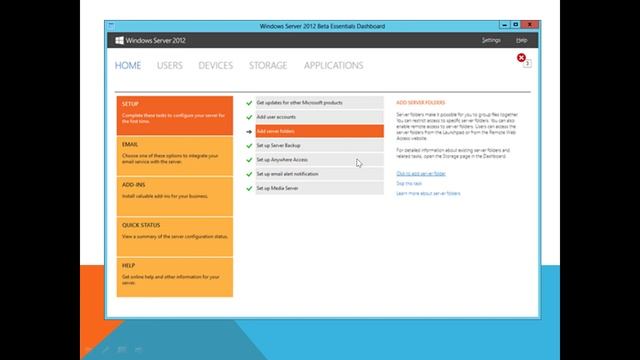Image resolution: width=640 pixels, height=360 pixels.
Task: Select the HELP category tile
Action: (x=175, y=277)
